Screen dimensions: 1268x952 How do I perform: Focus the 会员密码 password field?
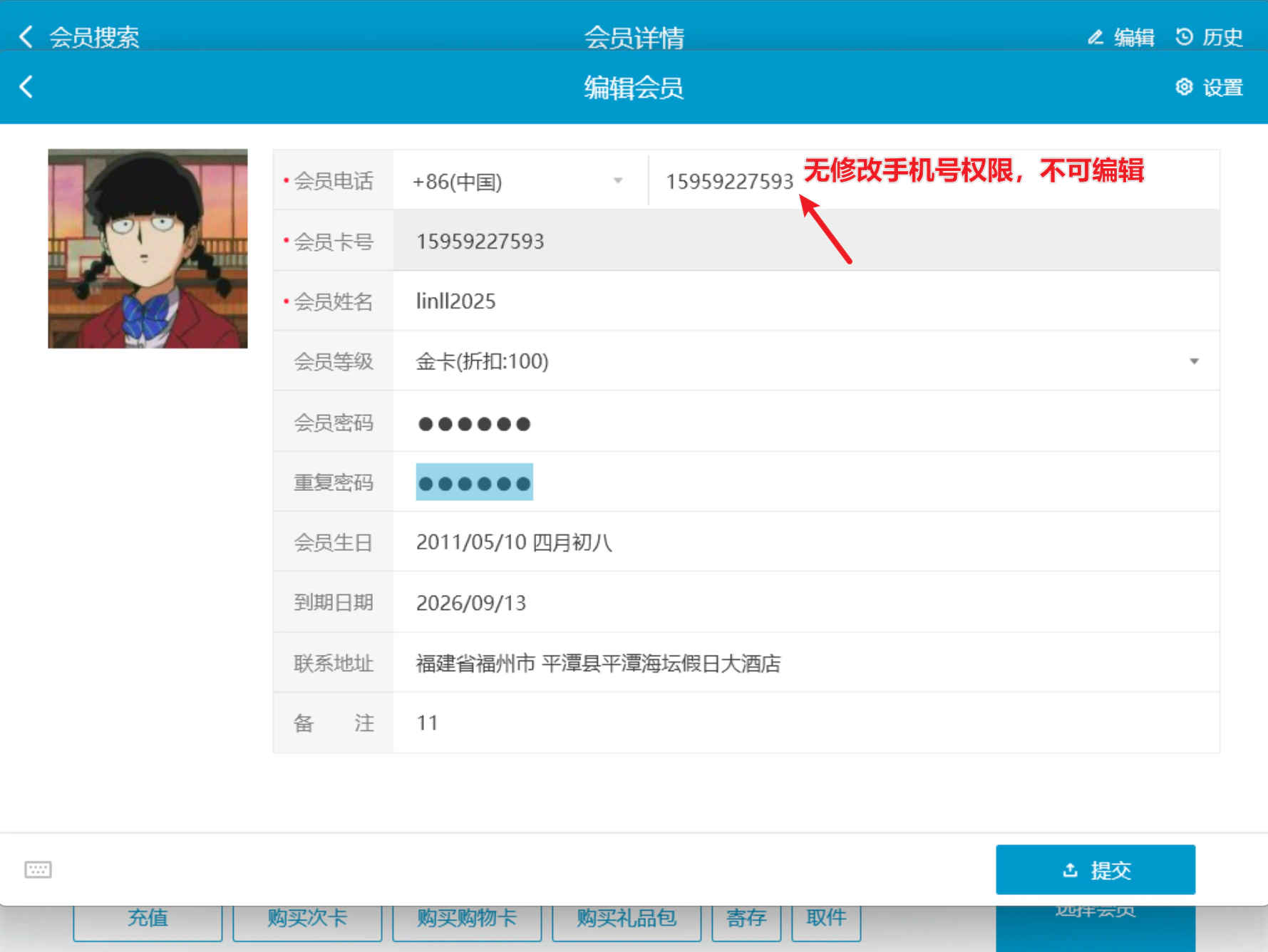pos(806,422)
